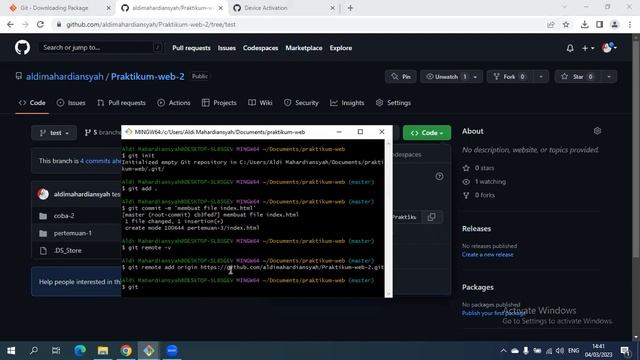Viewport: 640px width, 360px height.
Task: Expand the plus create-new menu
Action: (x=588, y=48)
